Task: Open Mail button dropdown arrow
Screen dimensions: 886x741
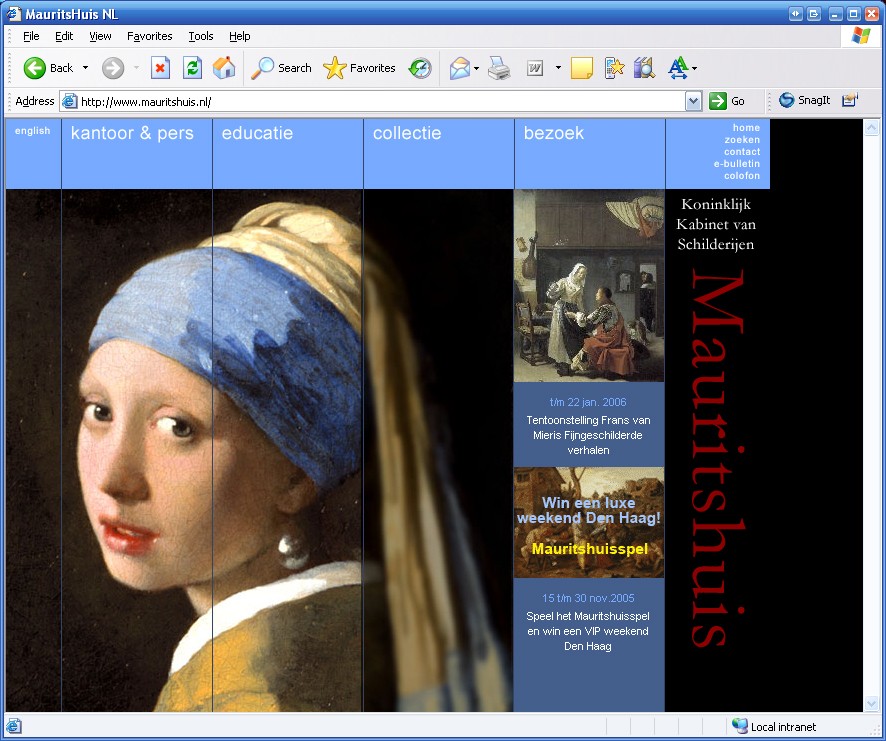Action: [476, 68]
